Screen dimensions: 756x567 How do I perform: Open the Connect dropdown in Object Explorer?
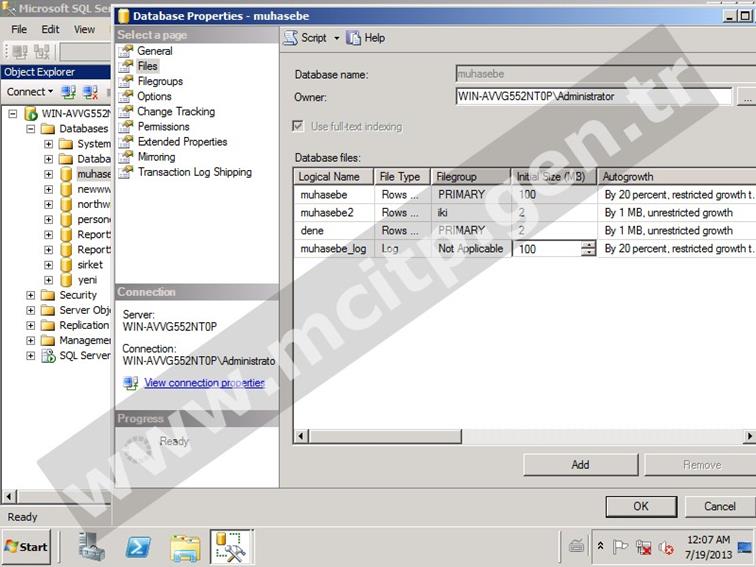point(29,92)
